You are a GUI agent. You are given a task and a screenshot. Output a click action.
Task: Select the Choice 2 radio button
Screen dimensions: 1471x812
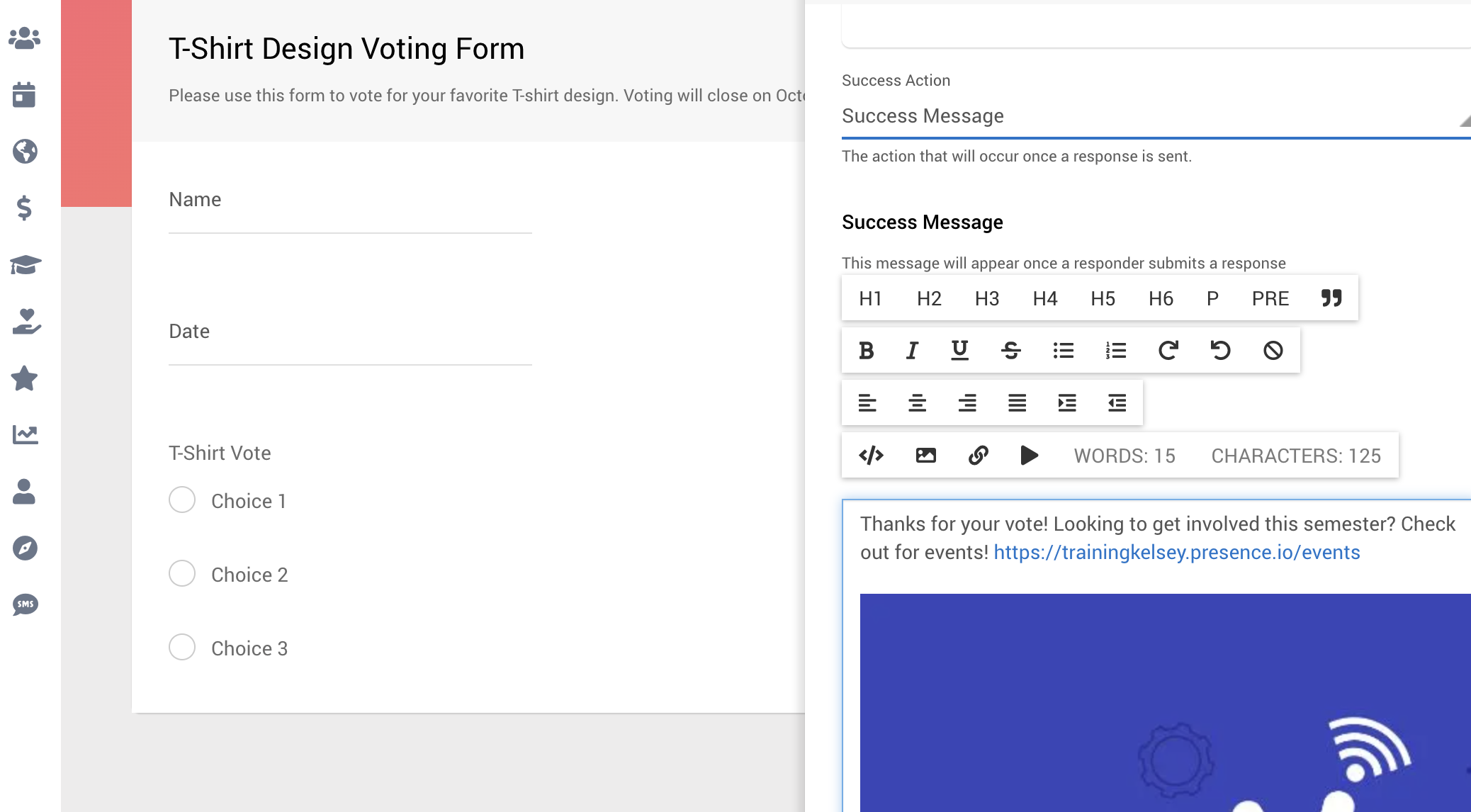182,574
